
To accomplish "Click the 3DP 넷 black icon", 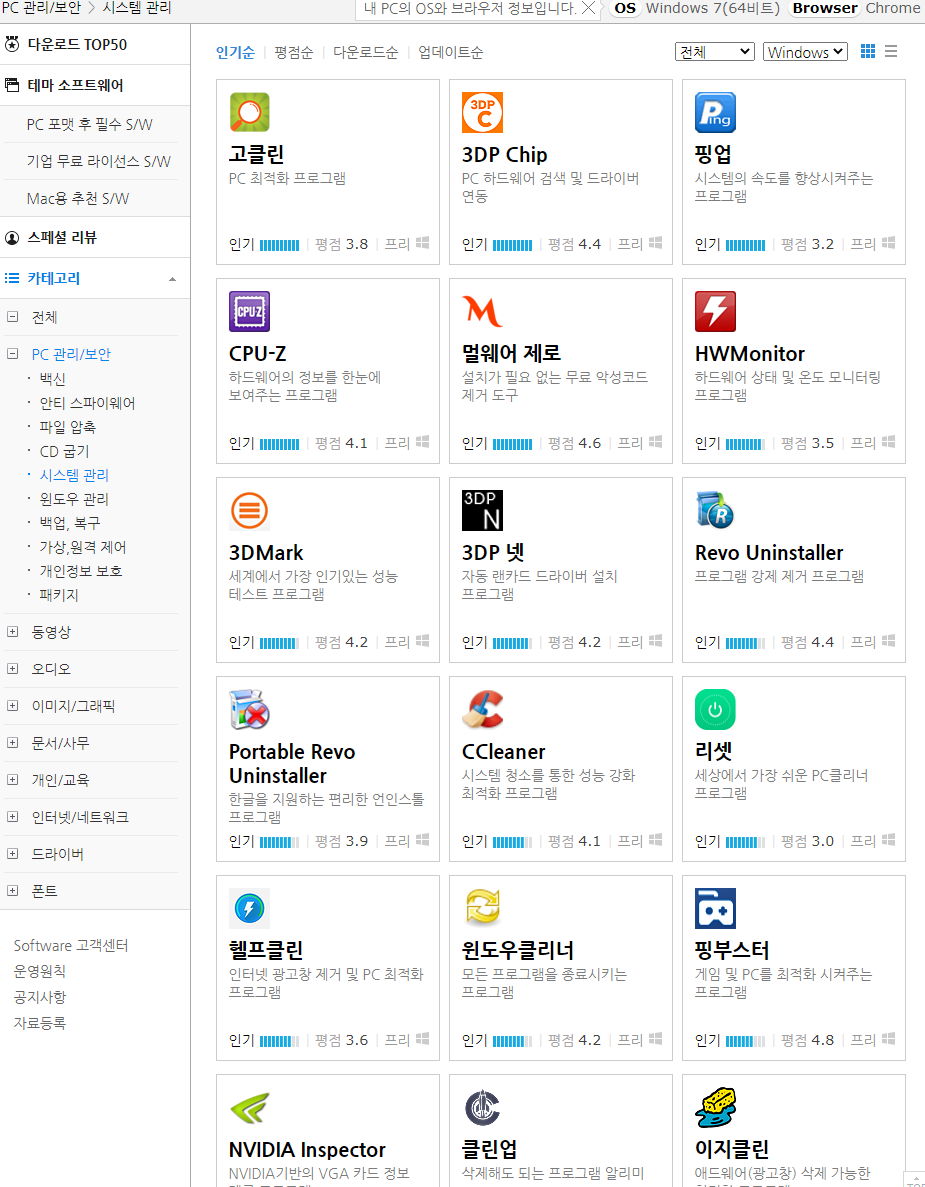I will point(482,510).
